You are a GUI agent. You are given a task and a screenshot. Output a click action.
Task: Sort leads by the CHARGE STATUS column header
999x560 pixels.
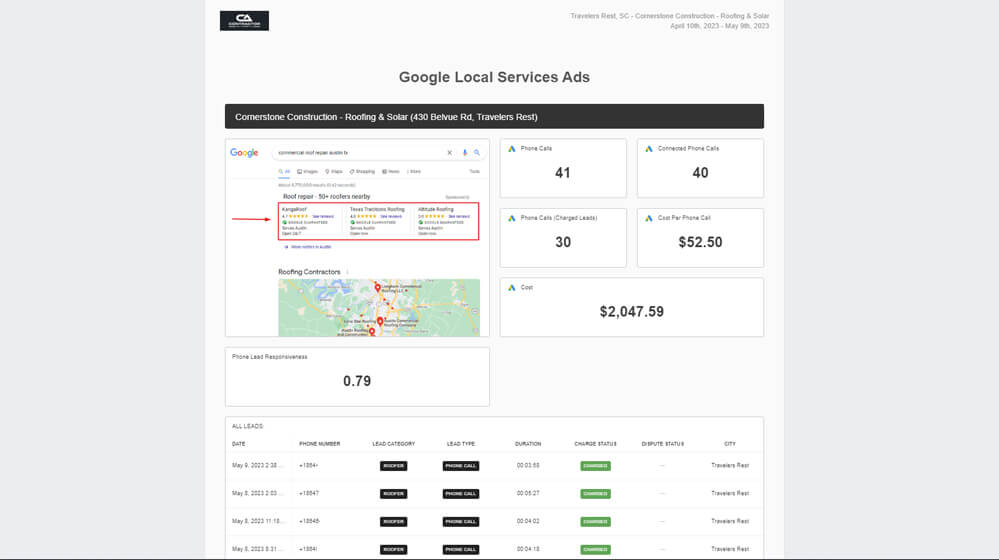coord(595,444)
